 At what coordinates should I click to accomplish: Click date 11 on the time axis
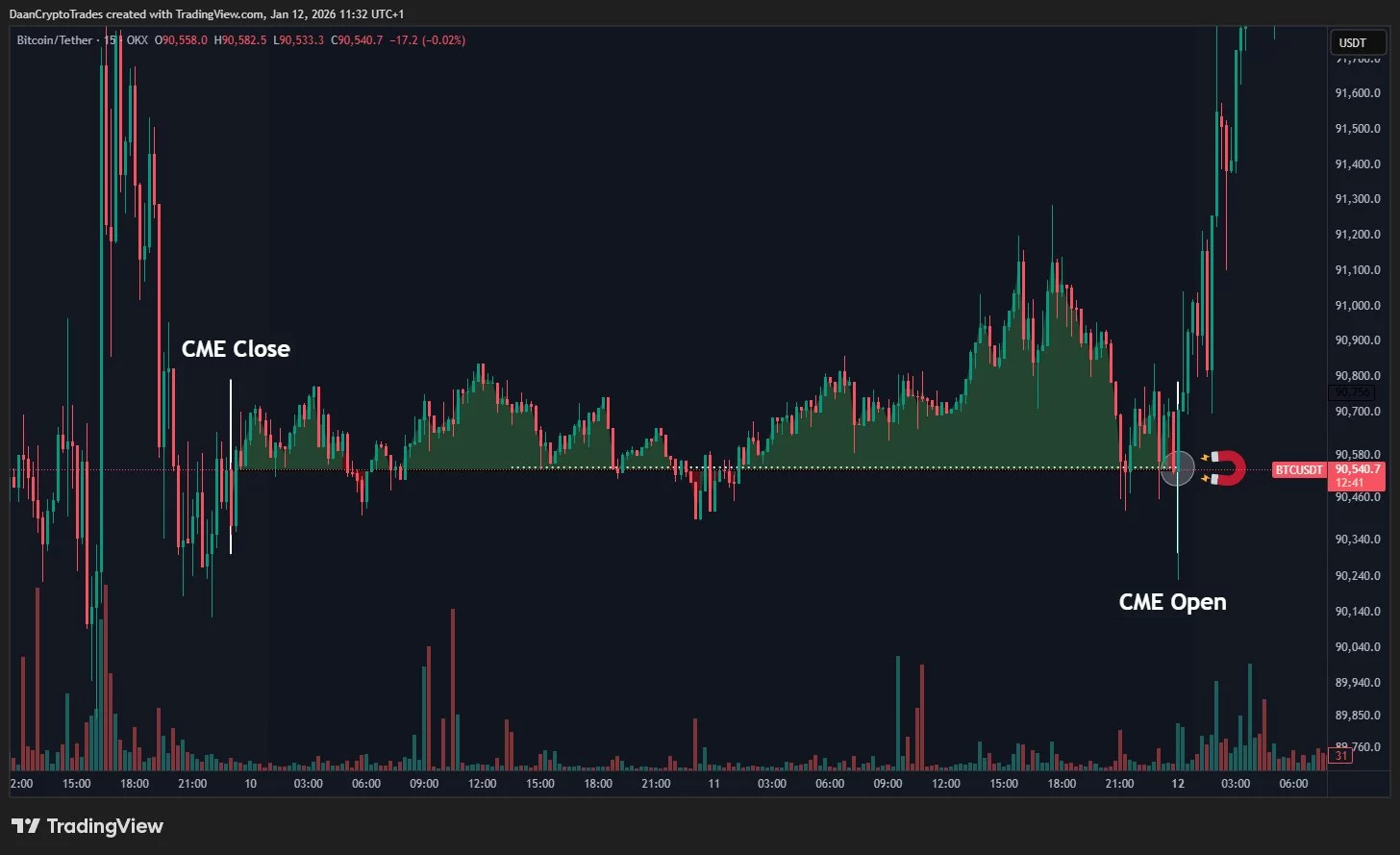click(714, 784)
